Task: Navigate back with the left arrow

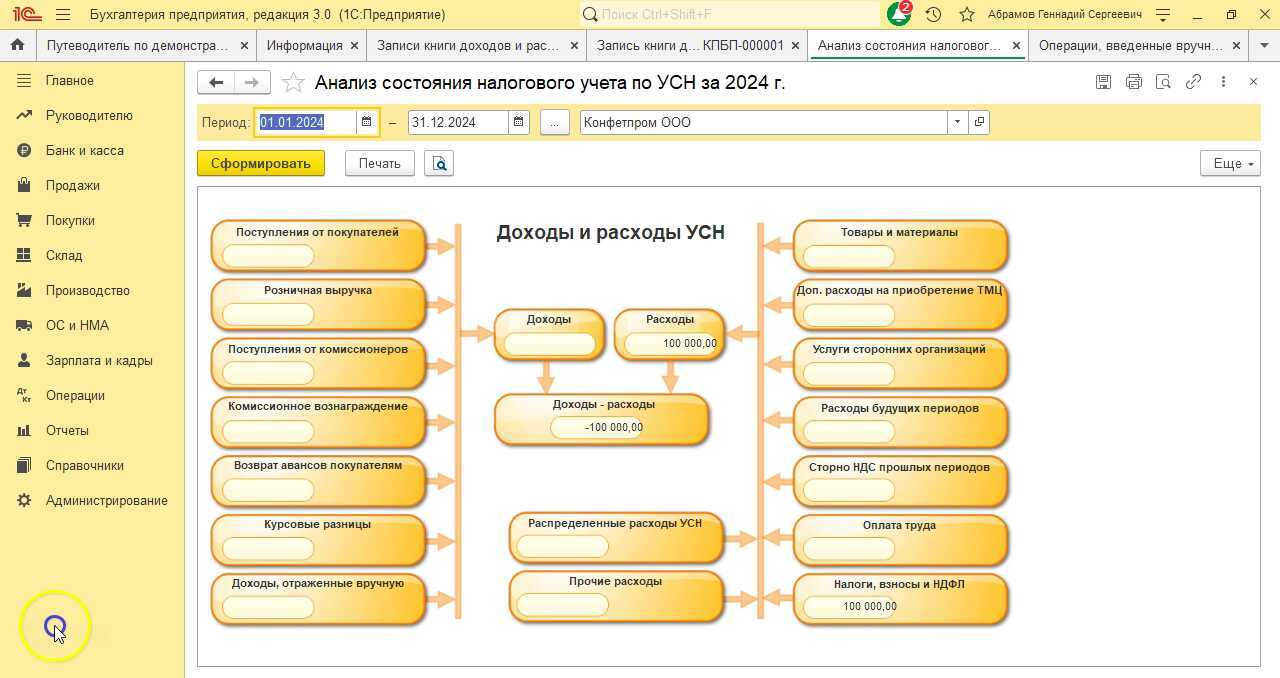Action: tap(216, 83)
